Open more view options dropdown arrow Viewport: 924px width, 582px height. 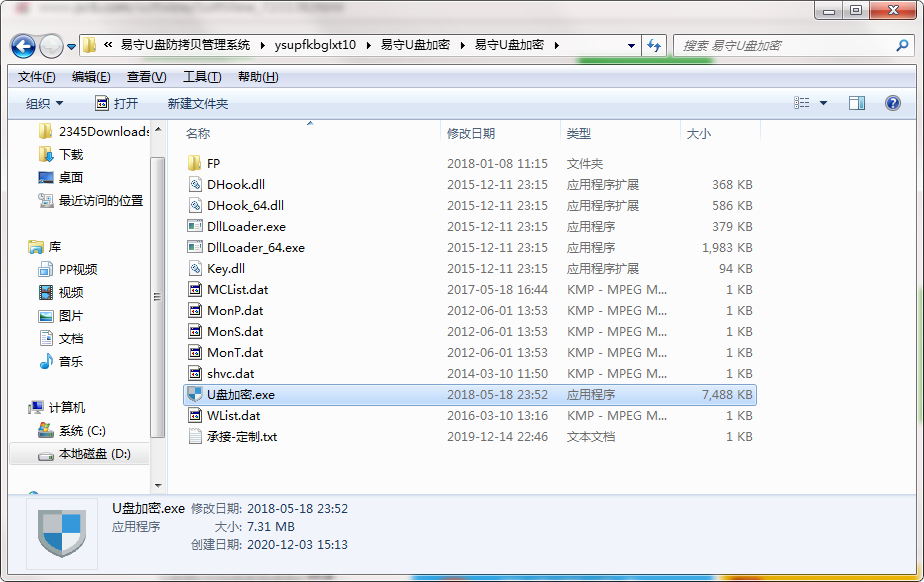pos(823,104)
